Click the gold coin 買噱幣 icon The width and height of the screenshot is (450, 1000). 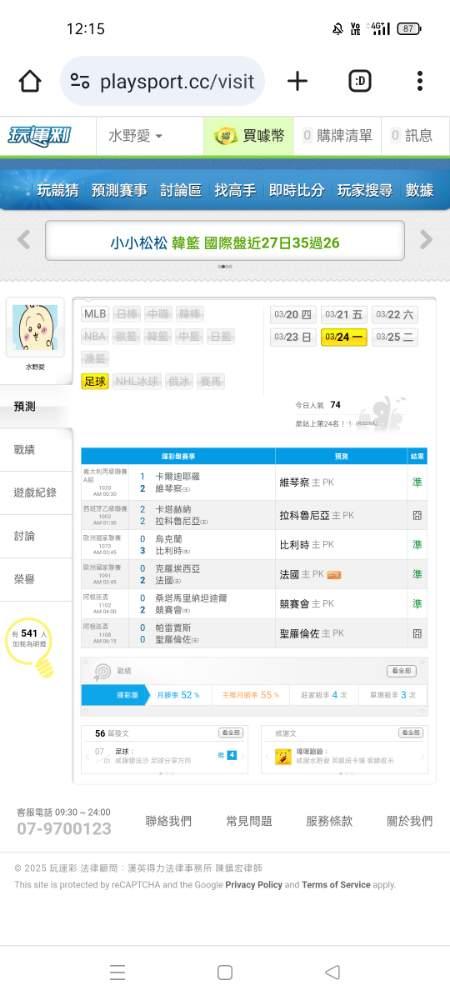(226, 136)
